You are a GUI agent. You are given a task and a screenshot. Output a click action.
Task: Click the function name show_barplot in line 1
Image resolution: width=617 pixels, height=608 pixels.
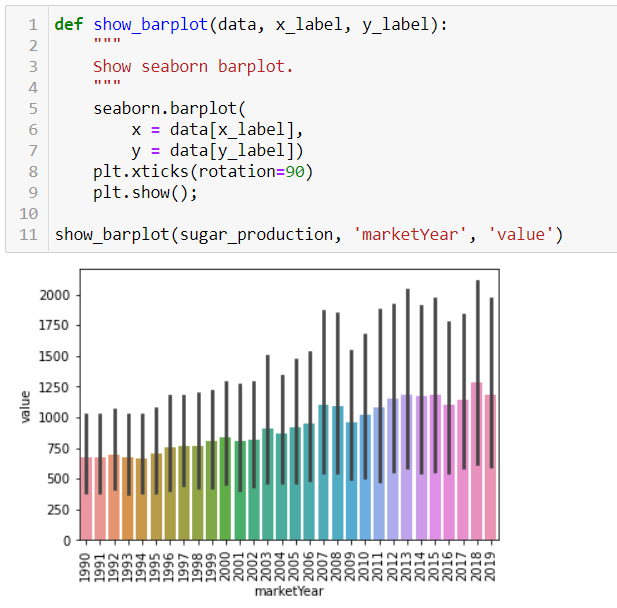(150, 24)
